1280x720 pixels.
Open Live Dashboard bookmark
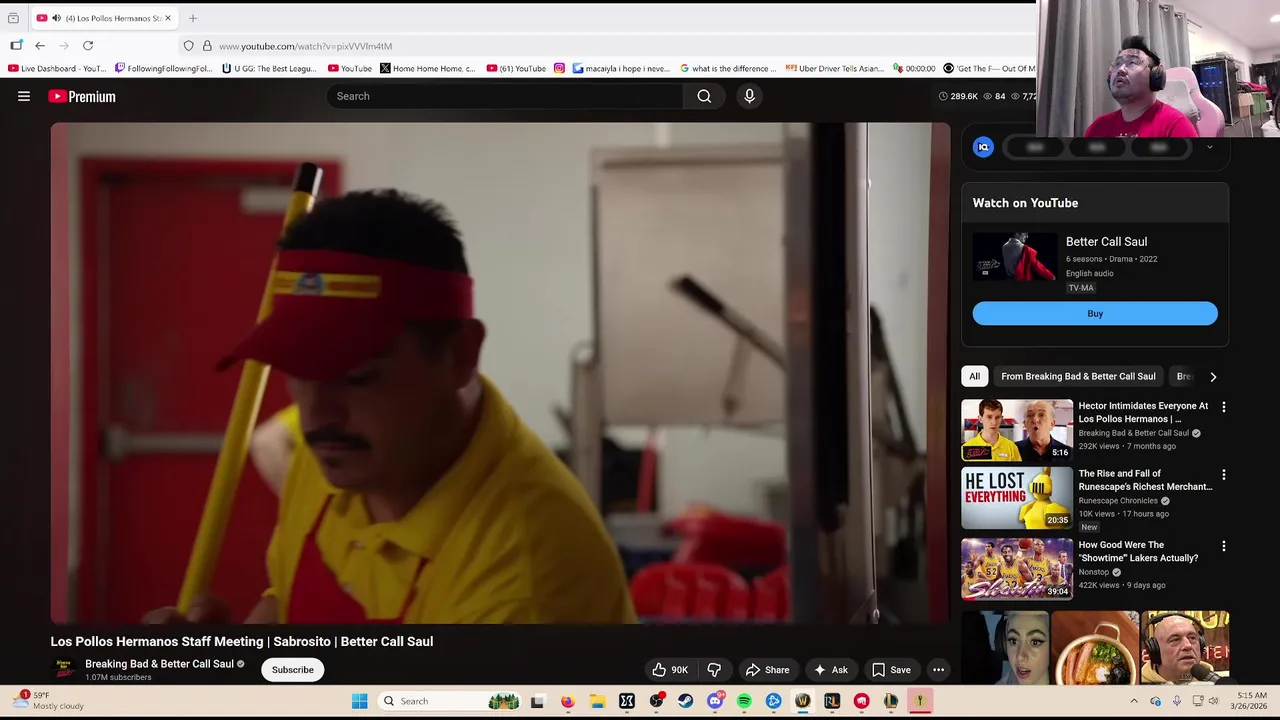(56, 68)
